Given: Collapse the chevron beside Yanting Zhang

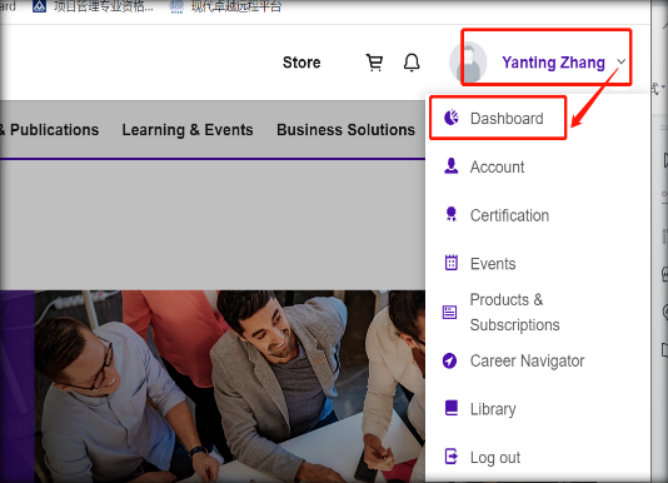Looking at the screenshot, I should pyautogui.click(x=622, y=62).
